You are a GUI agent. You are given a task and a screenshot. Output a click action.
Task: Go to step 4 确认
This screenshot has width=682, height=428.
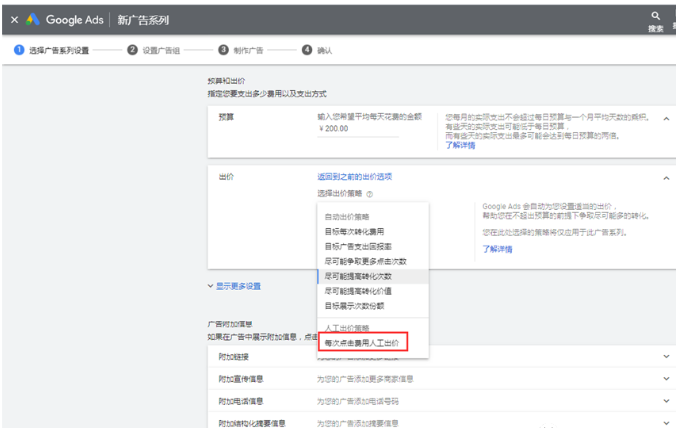click(x=307, y=50)
